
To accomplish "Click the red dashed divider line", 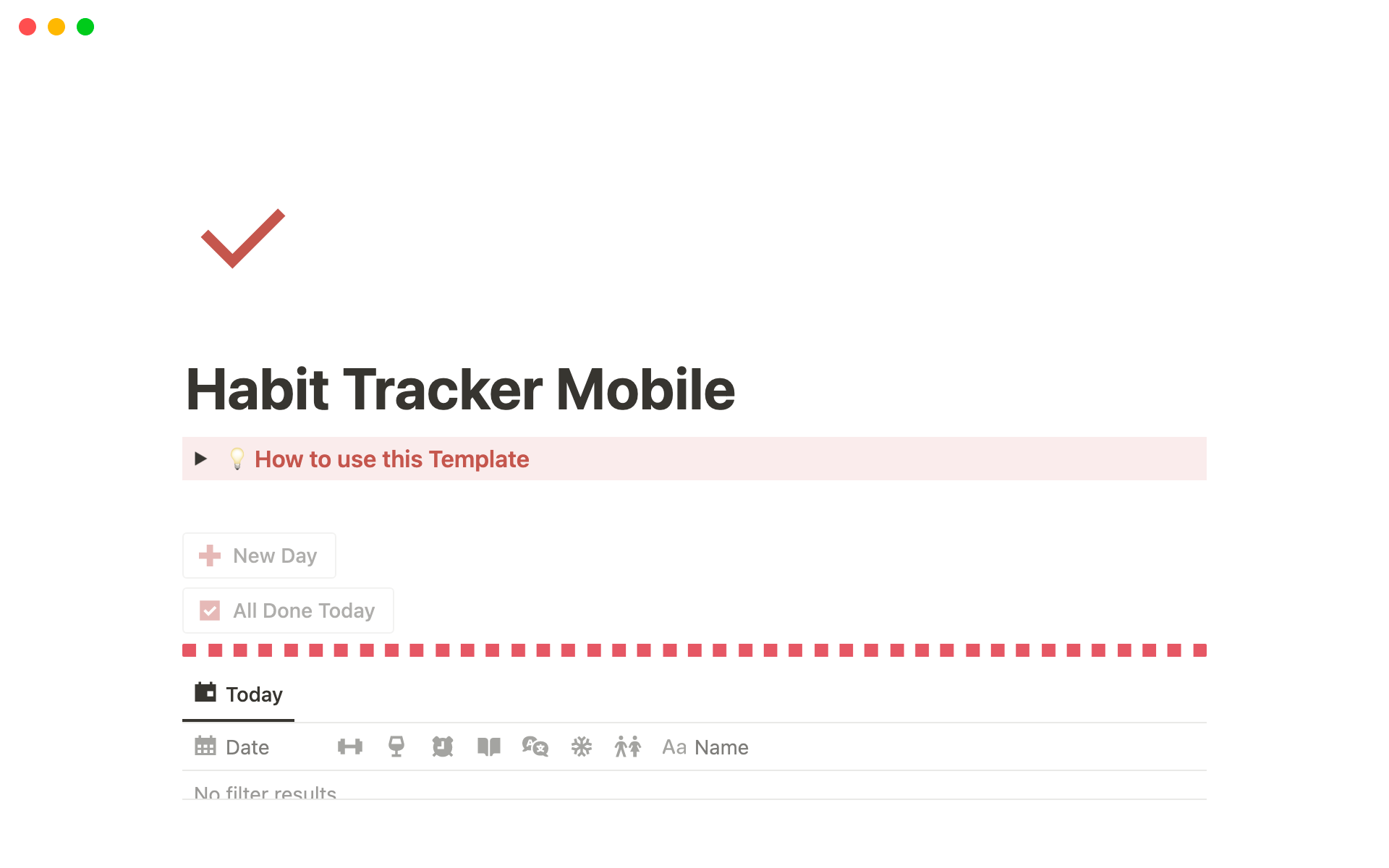I will pyautogui.click(x=694, y=651).
